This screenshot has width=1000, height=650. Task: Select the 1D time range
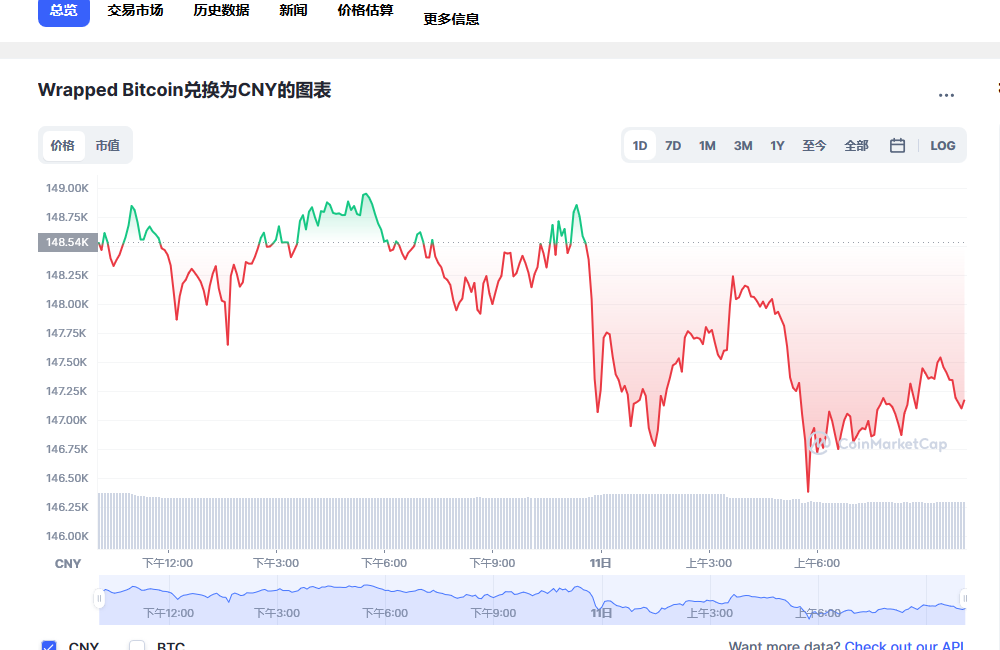tap(640, 145)
